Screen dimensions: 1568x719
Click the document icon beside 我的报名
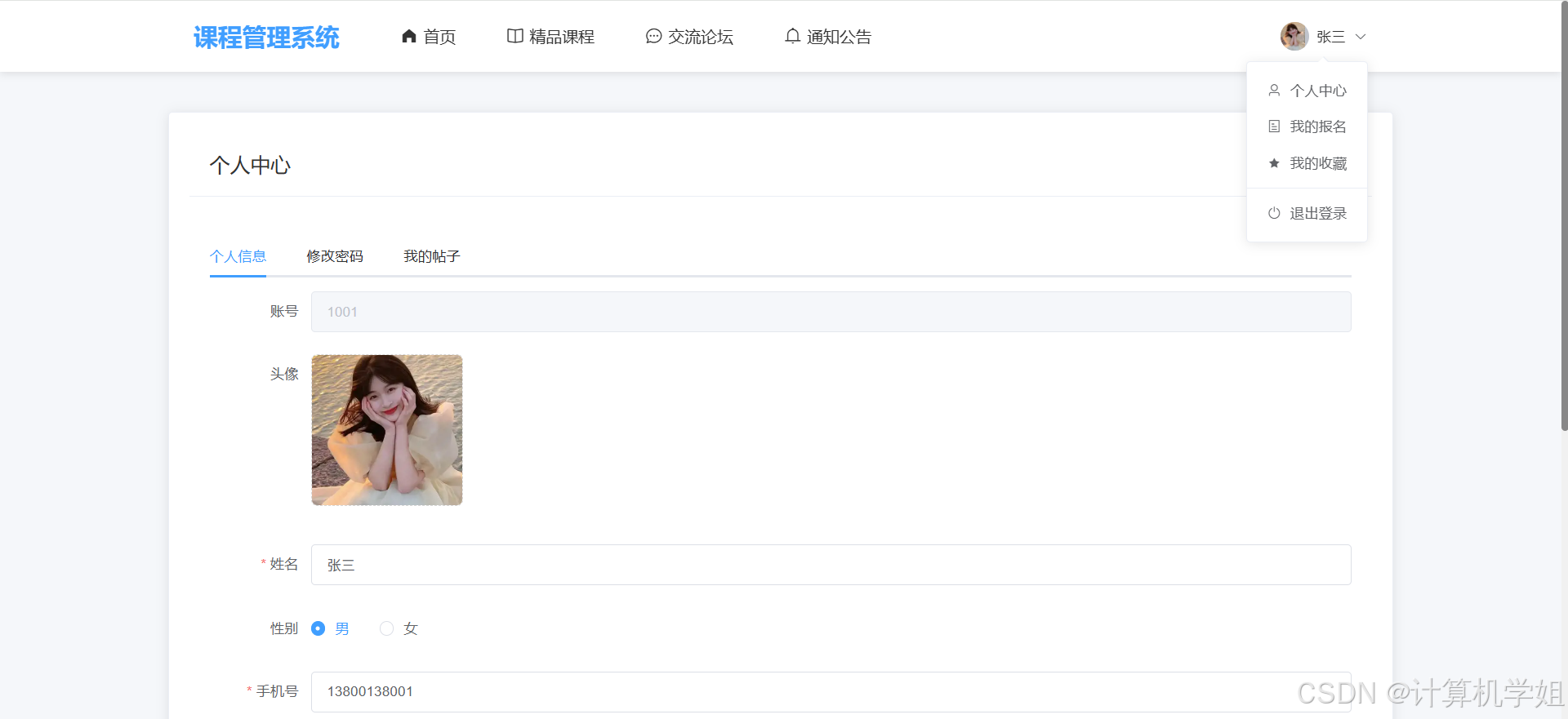coord(1274,126)
